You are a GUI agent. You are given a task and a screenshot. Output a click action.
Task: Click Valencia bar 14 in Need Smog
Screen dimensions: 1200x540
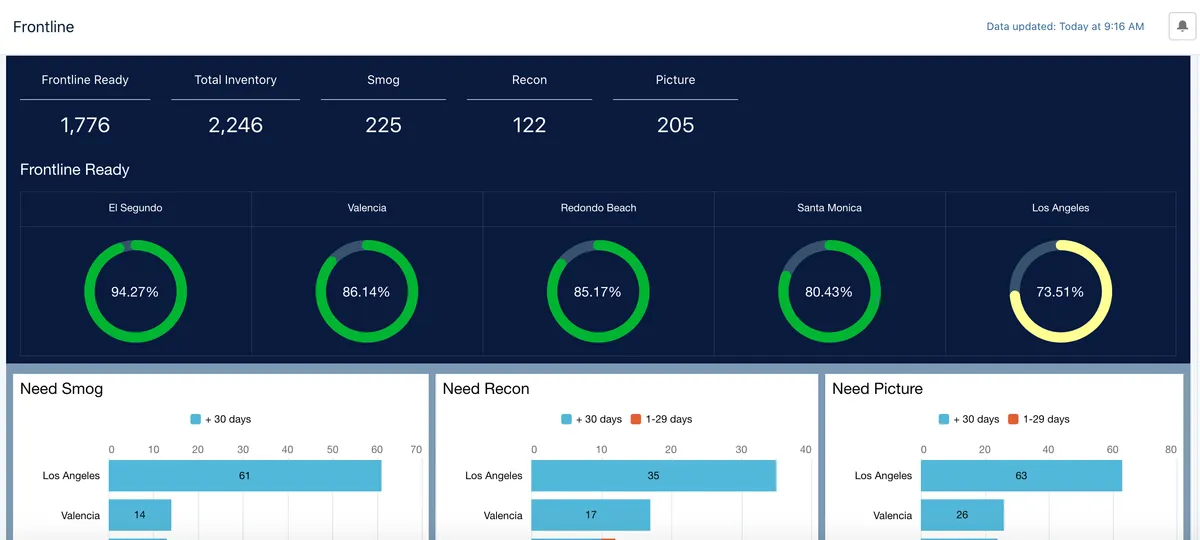pyautogui.click(x=140, y=515)
